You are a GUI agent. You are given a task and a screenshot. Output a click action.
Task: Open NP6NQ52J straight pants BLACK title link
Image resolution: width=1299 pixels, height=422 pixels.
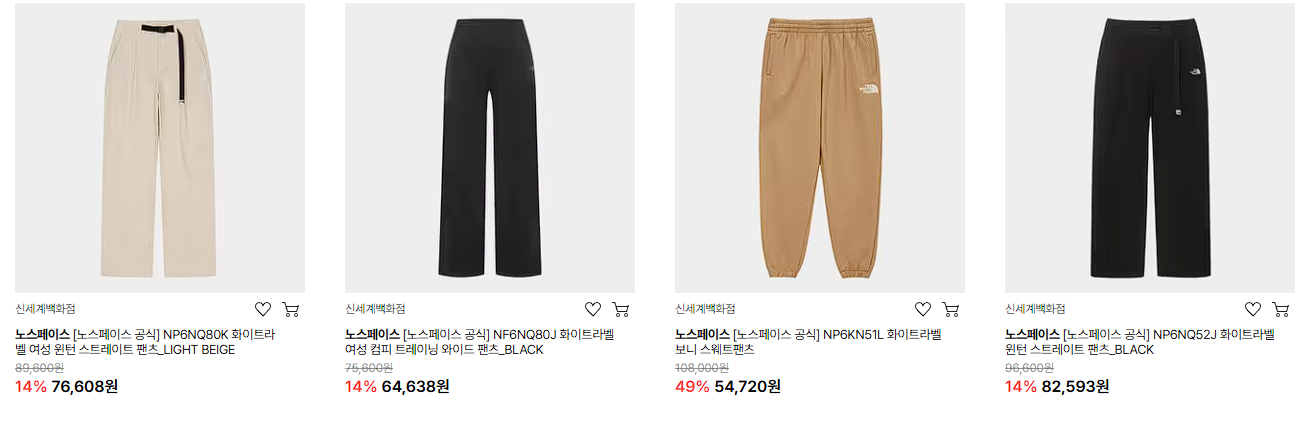coord(1140,342)
